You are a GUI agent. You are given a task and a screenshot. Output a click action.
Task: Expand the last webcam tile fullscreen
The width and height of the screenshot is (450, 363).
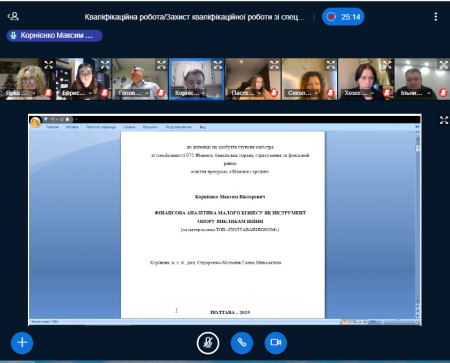444,65
